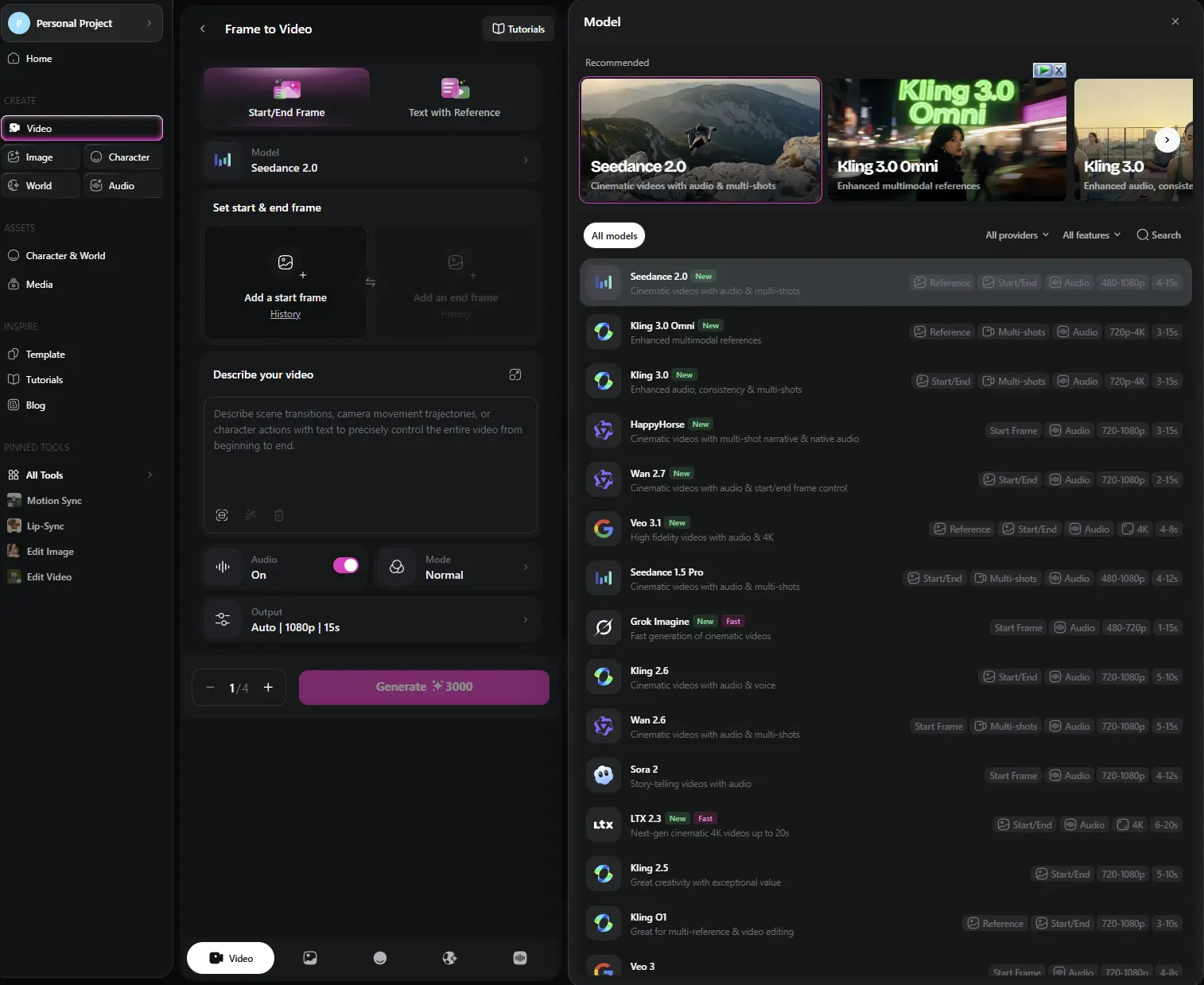Screen dimensions: 1204x985
Task: Clear prompt with trash icon
Action: pos(279,515)
